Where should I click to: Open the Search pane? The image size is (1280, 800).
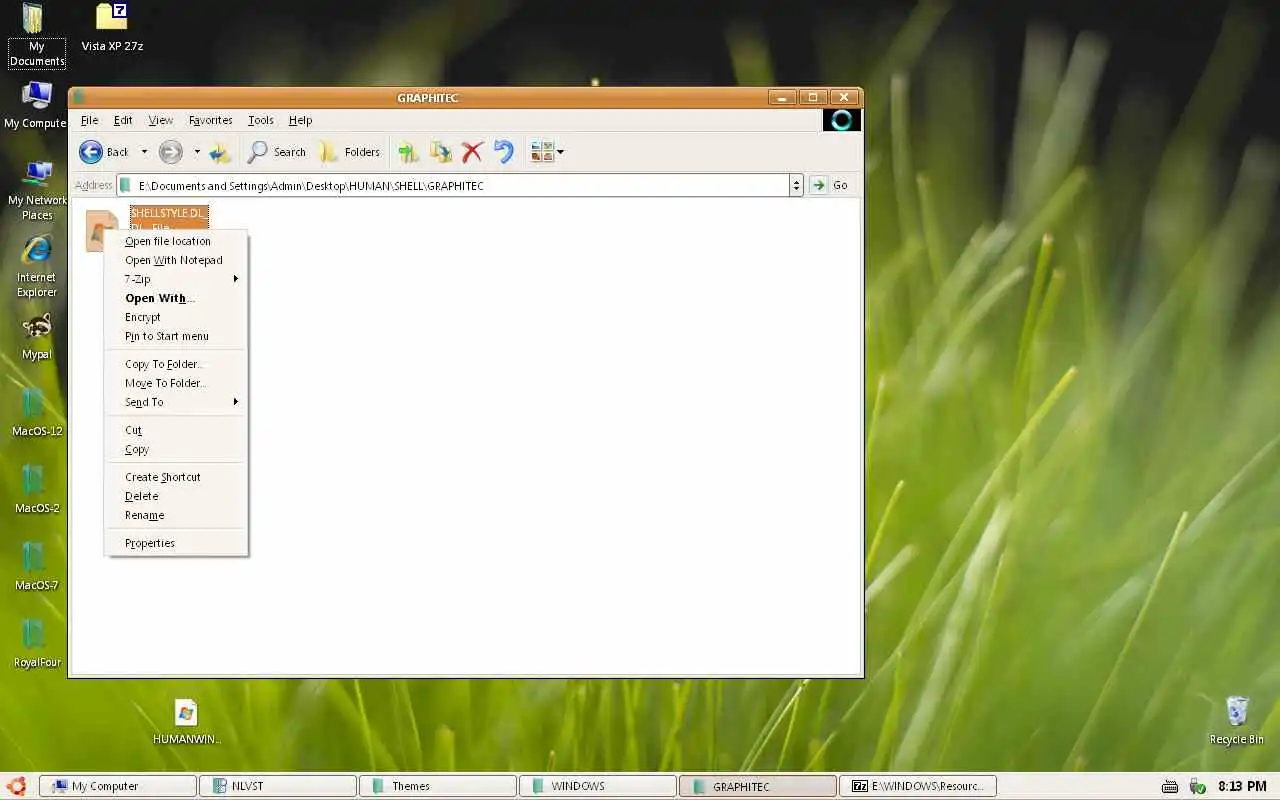[x=277, y=152]
